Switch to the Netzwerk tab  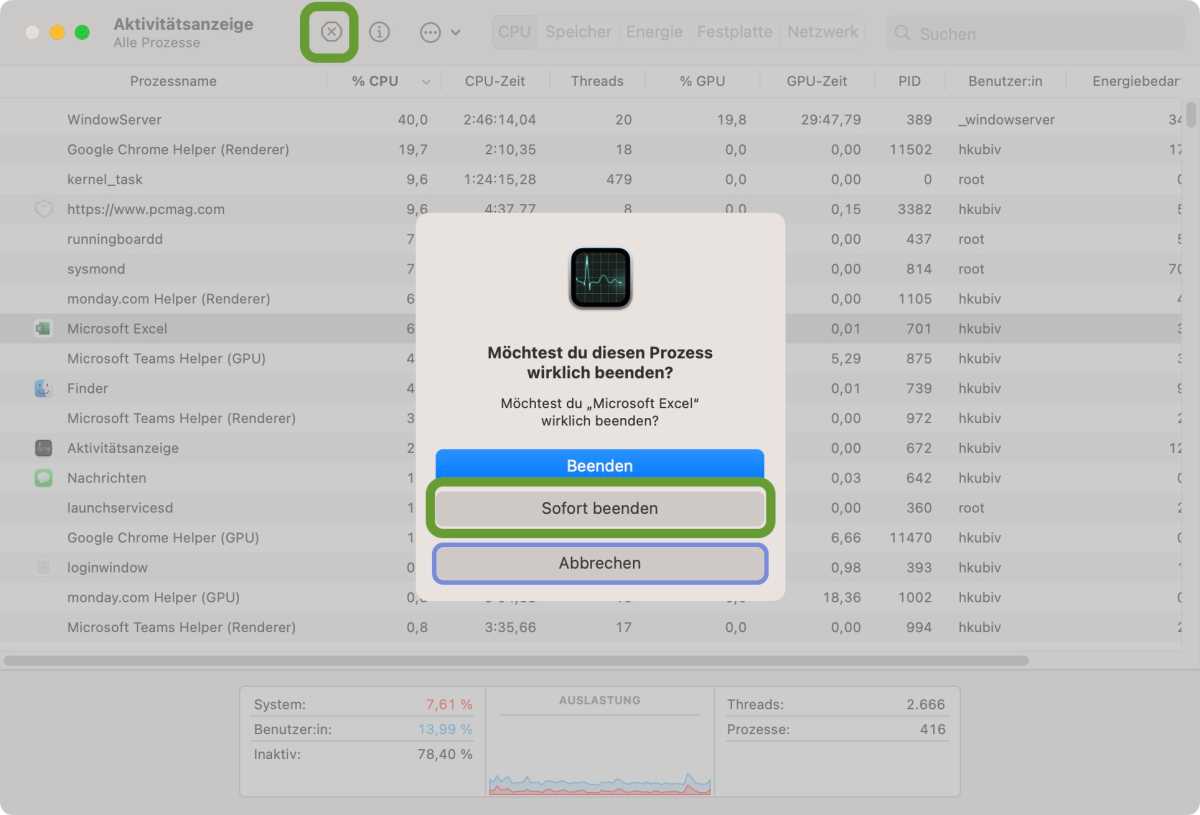coord(823,32)
